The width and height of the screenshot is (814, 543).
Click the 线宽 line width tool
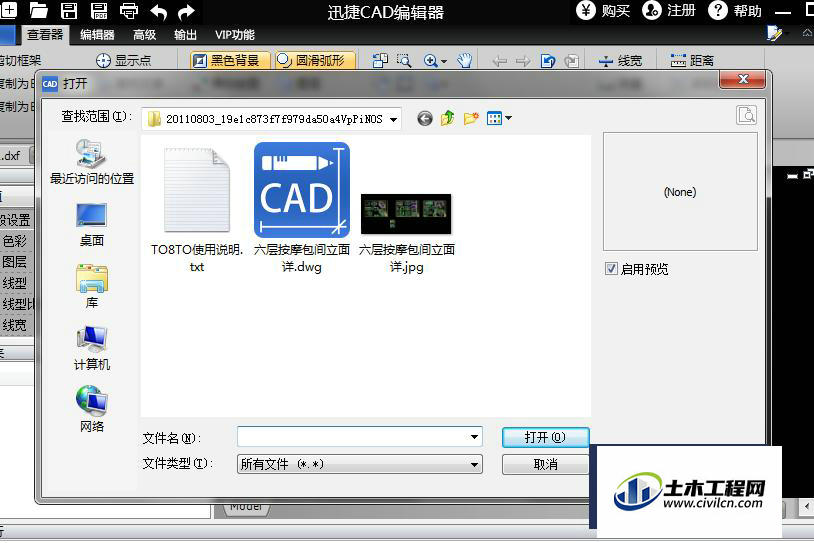(620, 61)
